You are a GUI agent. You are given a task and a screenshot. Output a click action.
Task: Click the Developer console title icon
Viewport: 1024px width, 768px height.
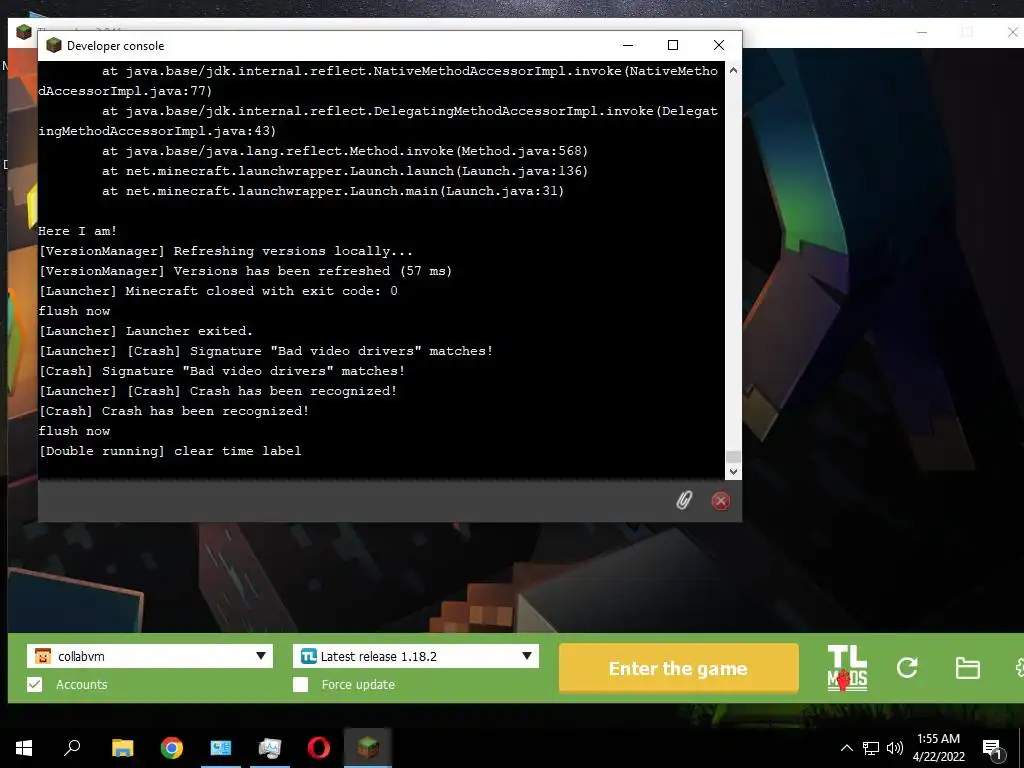point(54,45)
